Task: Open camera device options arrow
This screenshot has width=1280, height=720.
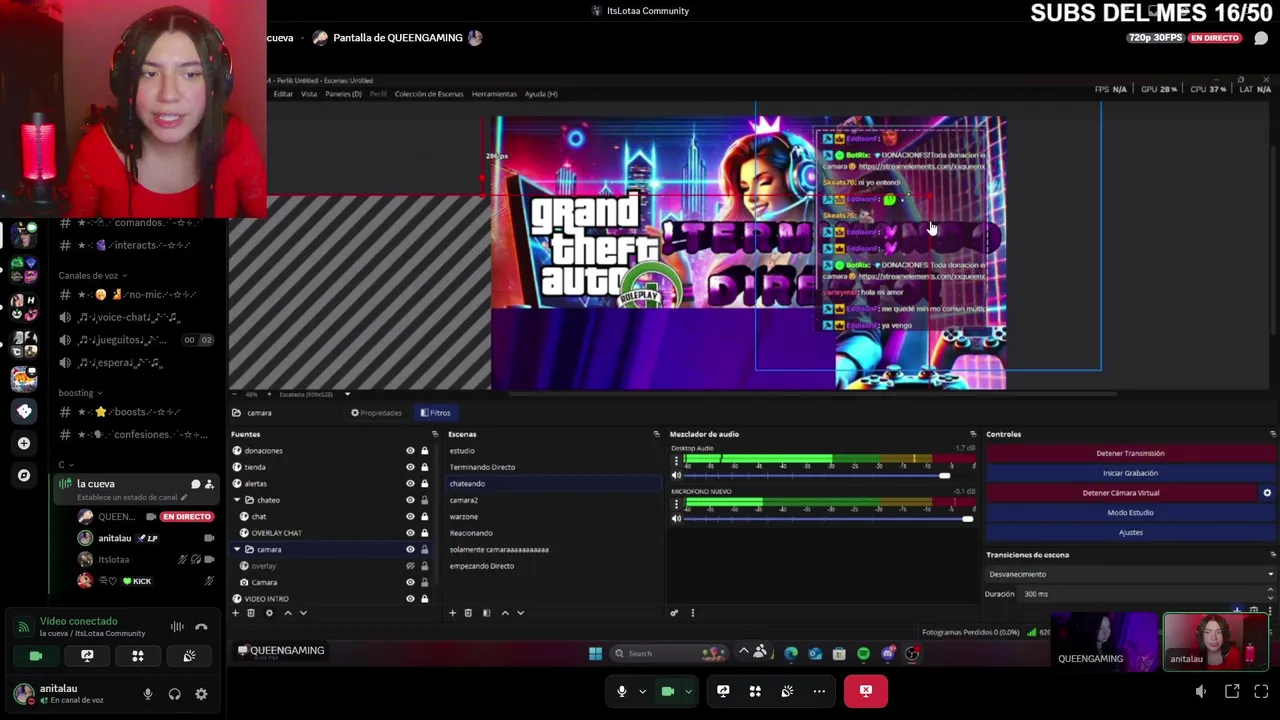Action: 688,692
